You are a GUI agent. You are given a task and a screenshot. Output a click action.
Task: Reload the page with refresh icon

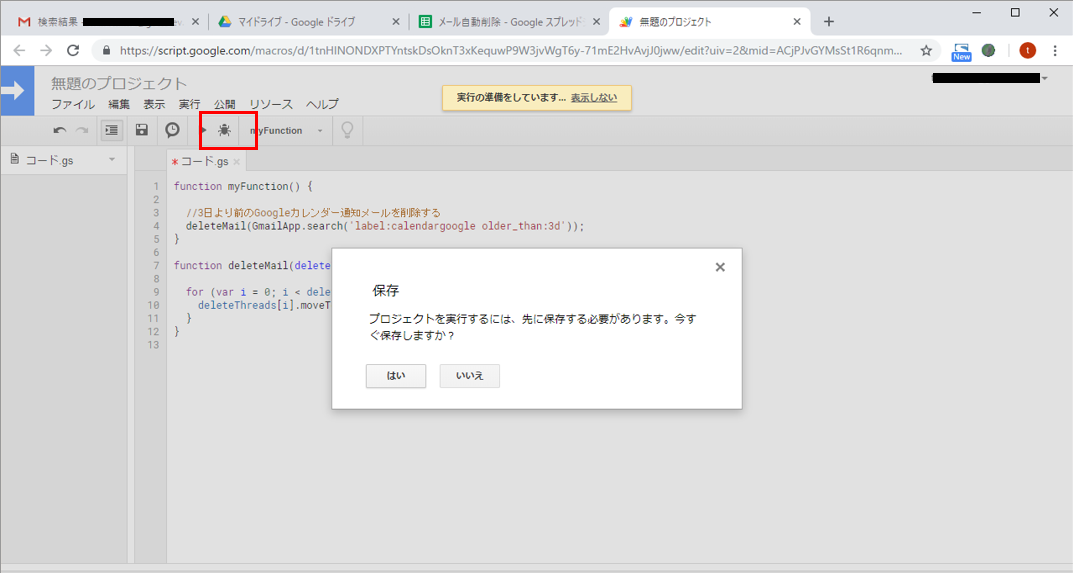point(73,50)
